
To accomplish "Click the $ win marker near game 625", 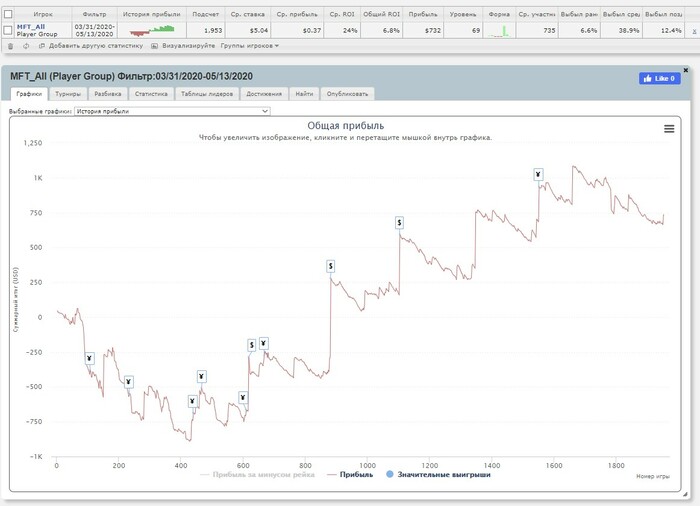I will (x=252, y=345).
